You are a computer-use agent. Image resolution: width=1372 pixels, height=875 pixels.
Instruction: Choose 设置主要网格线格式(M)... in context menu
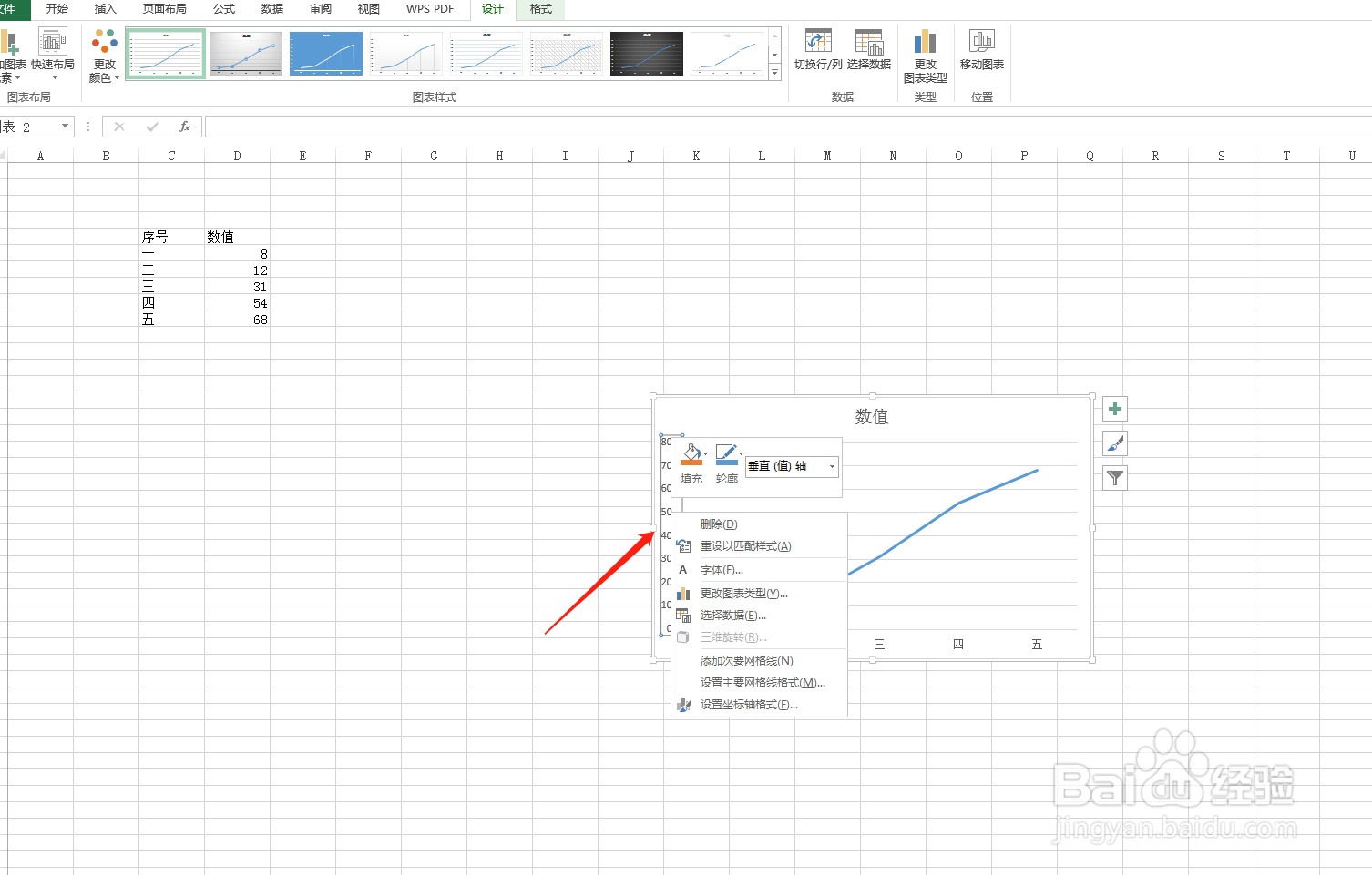click(759, 683)
